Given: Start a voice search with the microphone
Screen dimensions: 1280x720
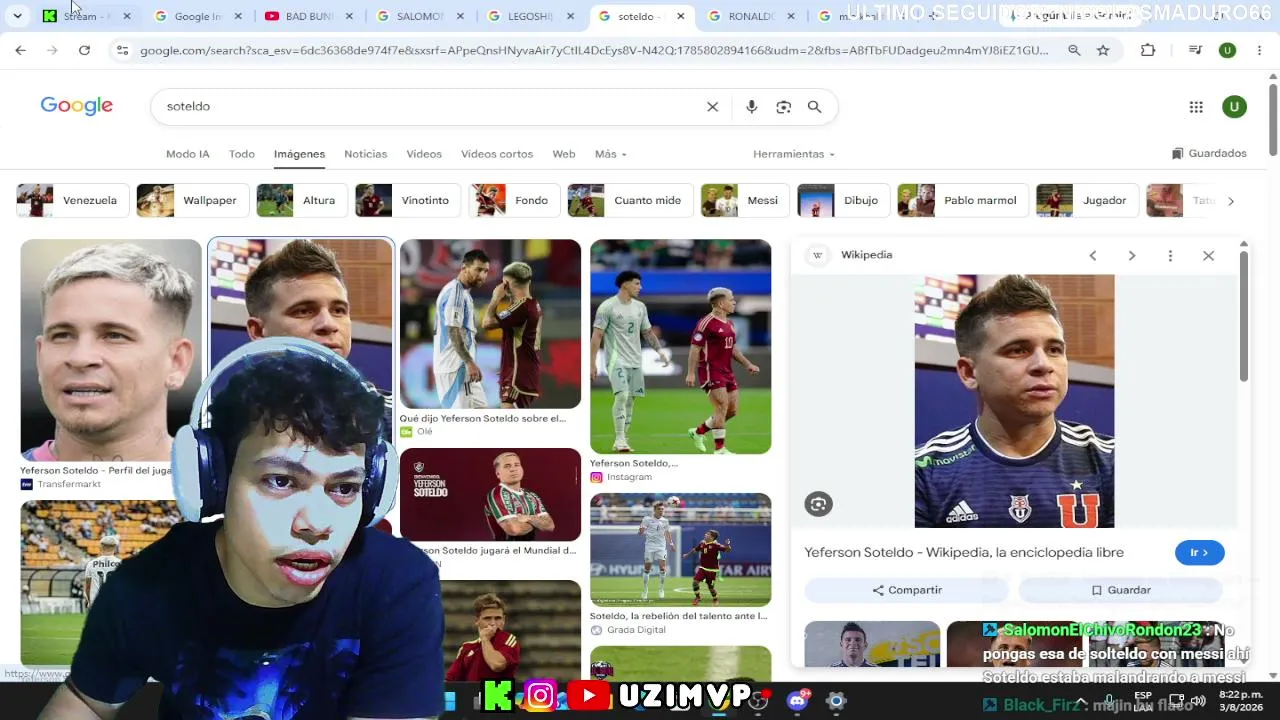Looking at the screenshot, I should (x=751, y=107).
